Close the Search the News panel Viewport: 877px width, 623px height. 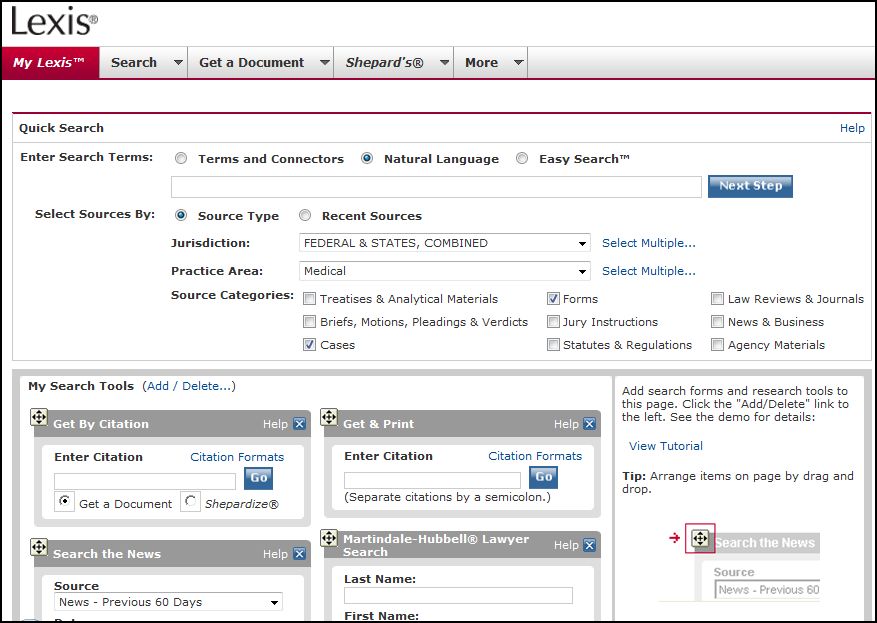tap(299, 554)
